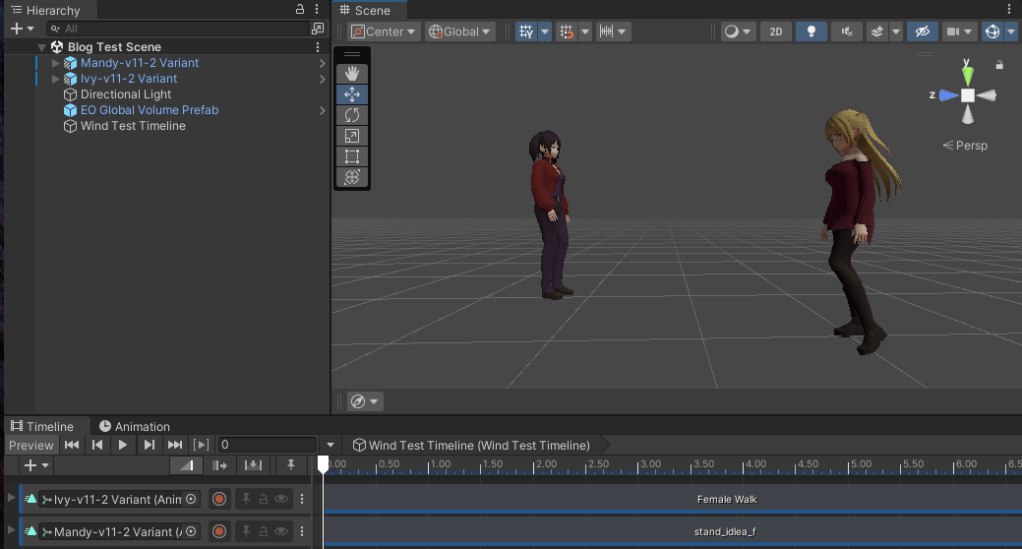Toggle 2D view mode
1022x549 pixels.
tap(776, 31)
